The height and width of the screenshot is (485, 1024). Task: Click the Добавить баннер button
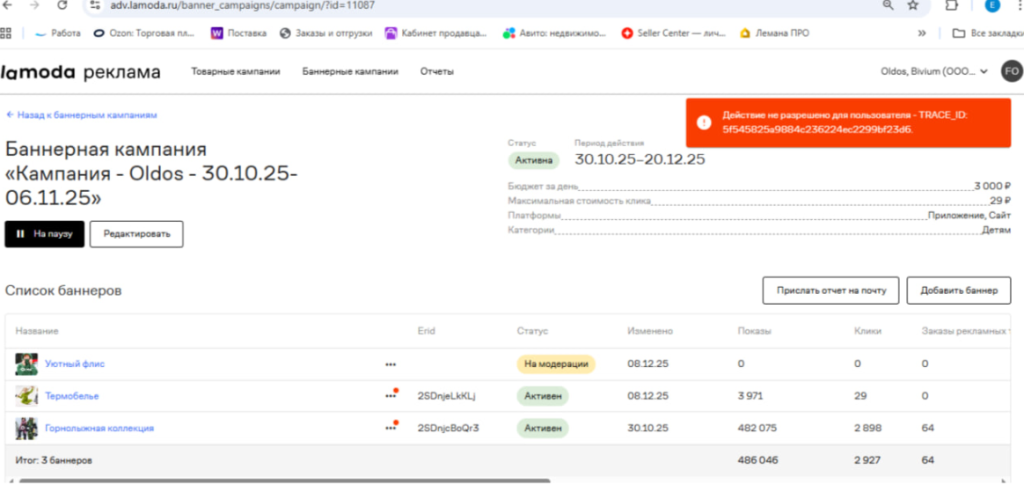click(x=959, y=290)
